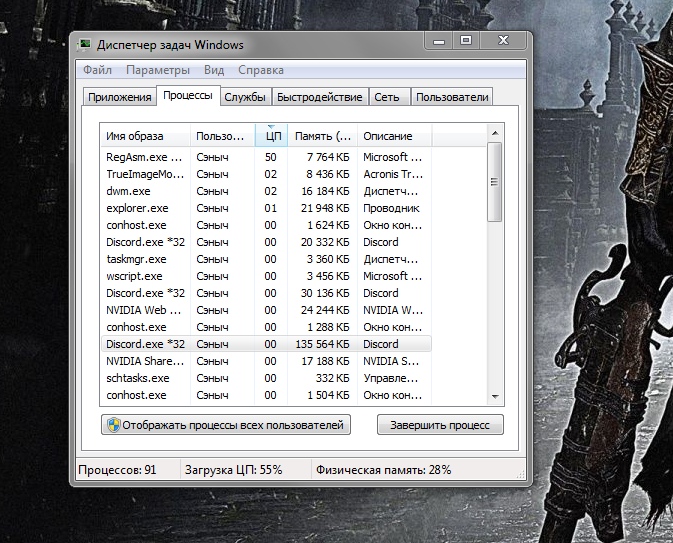Screen dimensions: 673x543
Task: Click the UAC shield icon on the show-all-users button
Action: point(113,425)
